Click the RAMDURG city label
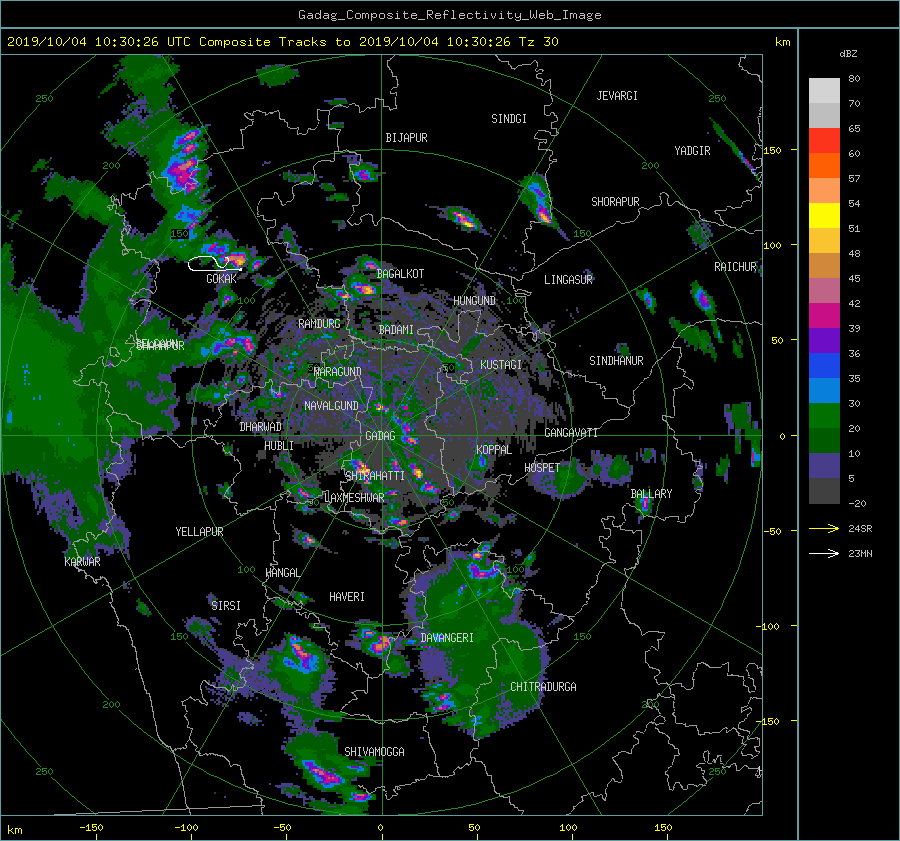 coord(319,324)
